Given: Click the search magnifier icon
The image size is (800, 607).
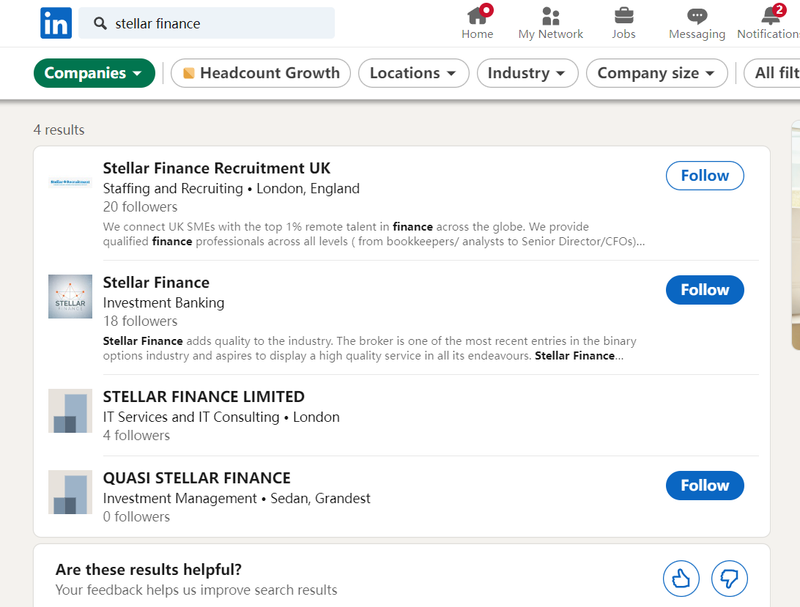Looking at the screenshot, I should pyautogui.click(x=100, y=23).
